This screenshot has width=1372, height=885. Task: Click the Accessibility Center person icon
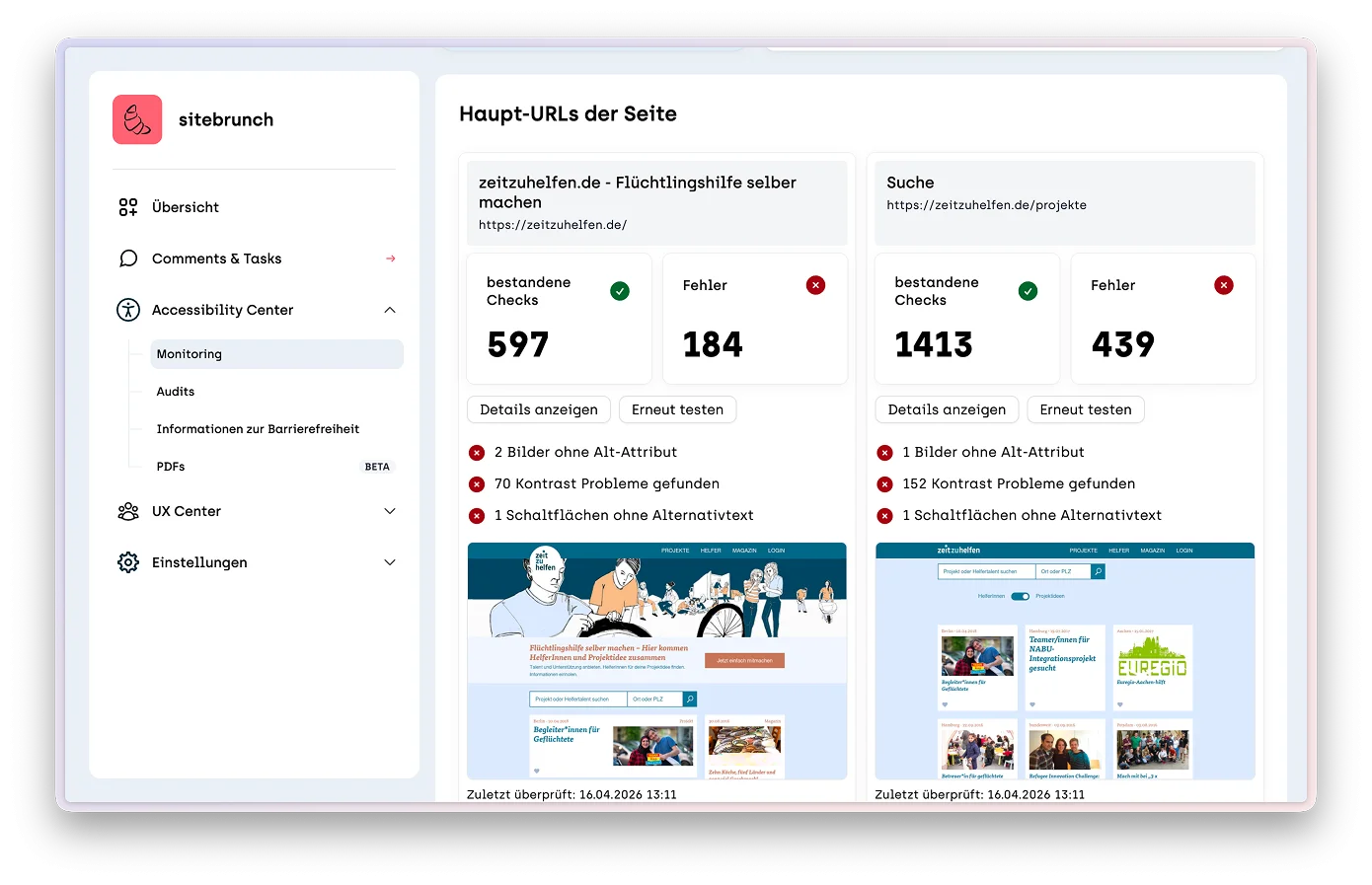pos(127,310)
